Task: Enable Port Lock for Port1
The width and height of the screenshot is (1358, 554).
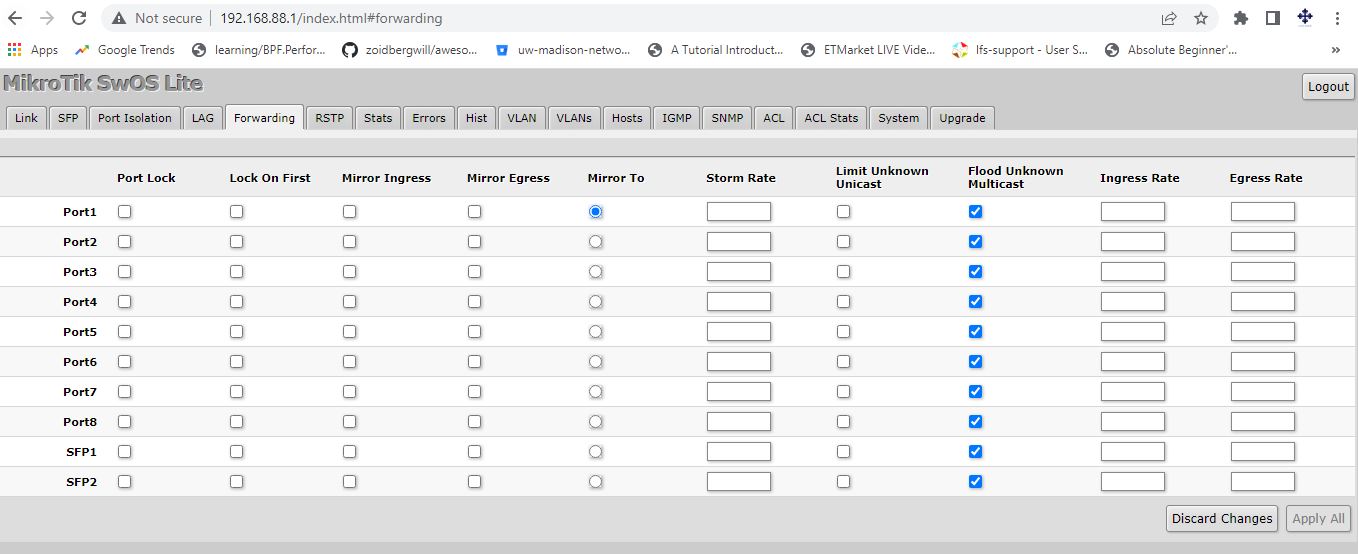Action: (125, 212)
